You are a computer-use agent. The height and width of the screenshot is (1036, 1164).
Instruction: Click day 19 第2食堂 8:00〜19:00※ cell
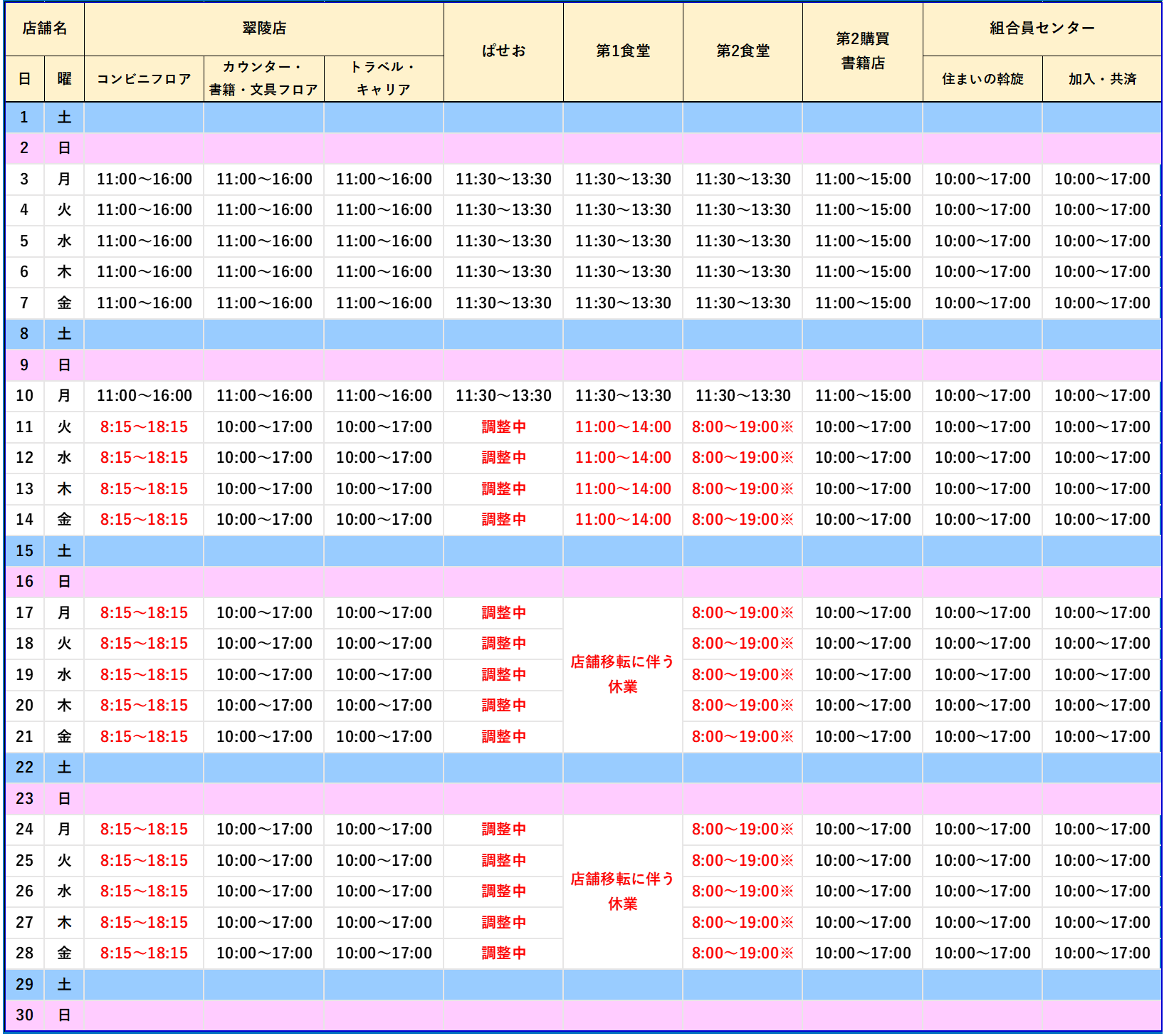click(x=743, y=675)
